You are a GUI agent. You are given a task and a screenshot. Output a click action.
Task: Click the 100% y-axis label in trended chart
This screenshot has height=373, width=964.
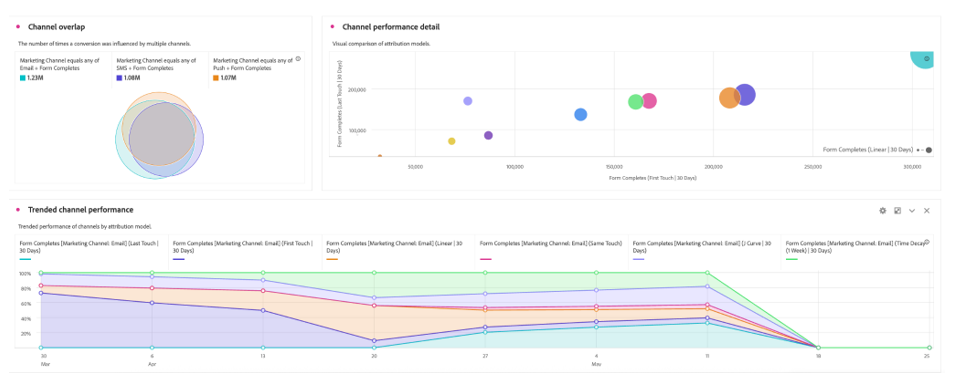[x=25, y=273]
